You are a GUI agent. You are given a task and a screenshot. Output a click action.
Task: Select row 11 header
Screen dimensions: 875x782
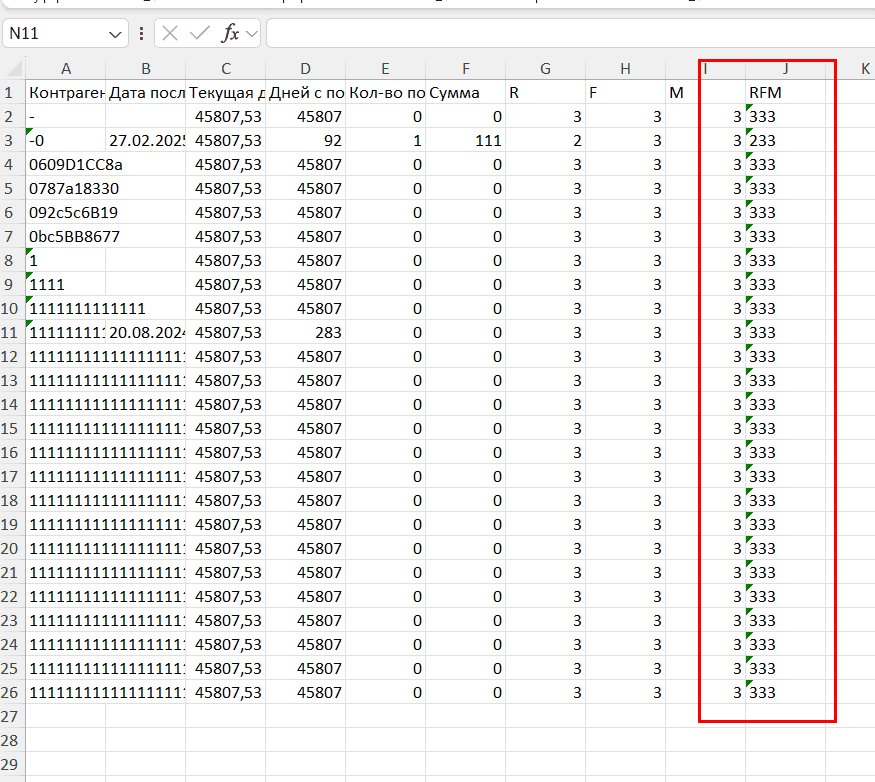click(12, 333)
